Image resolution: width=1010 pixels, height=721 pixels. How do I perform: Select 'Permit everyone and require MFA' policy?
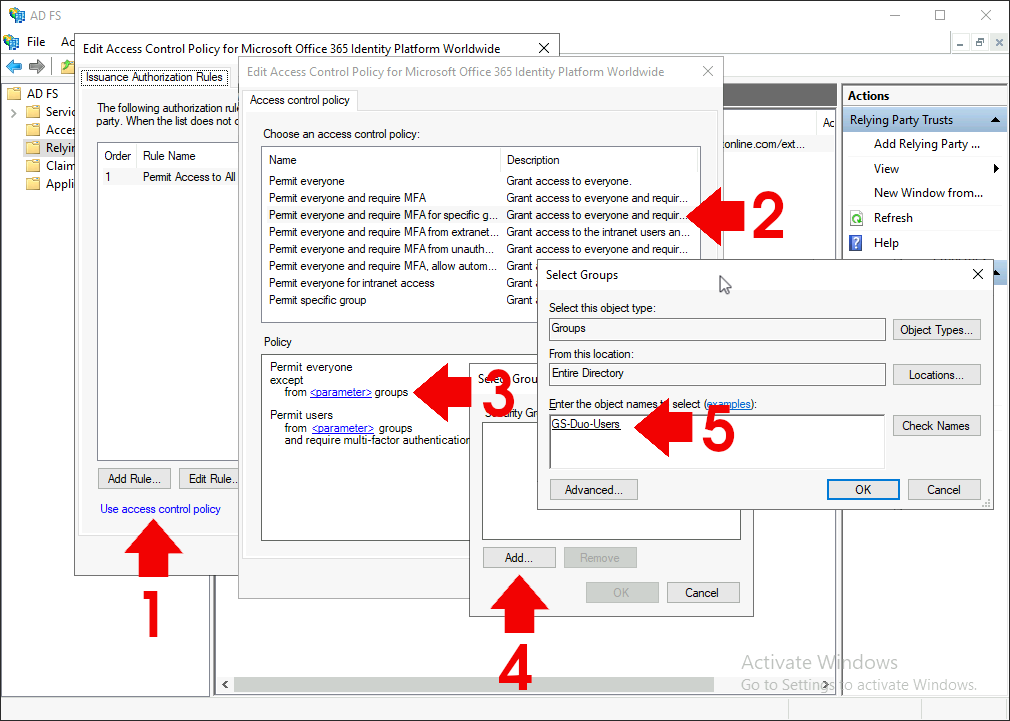pos(480,198)
